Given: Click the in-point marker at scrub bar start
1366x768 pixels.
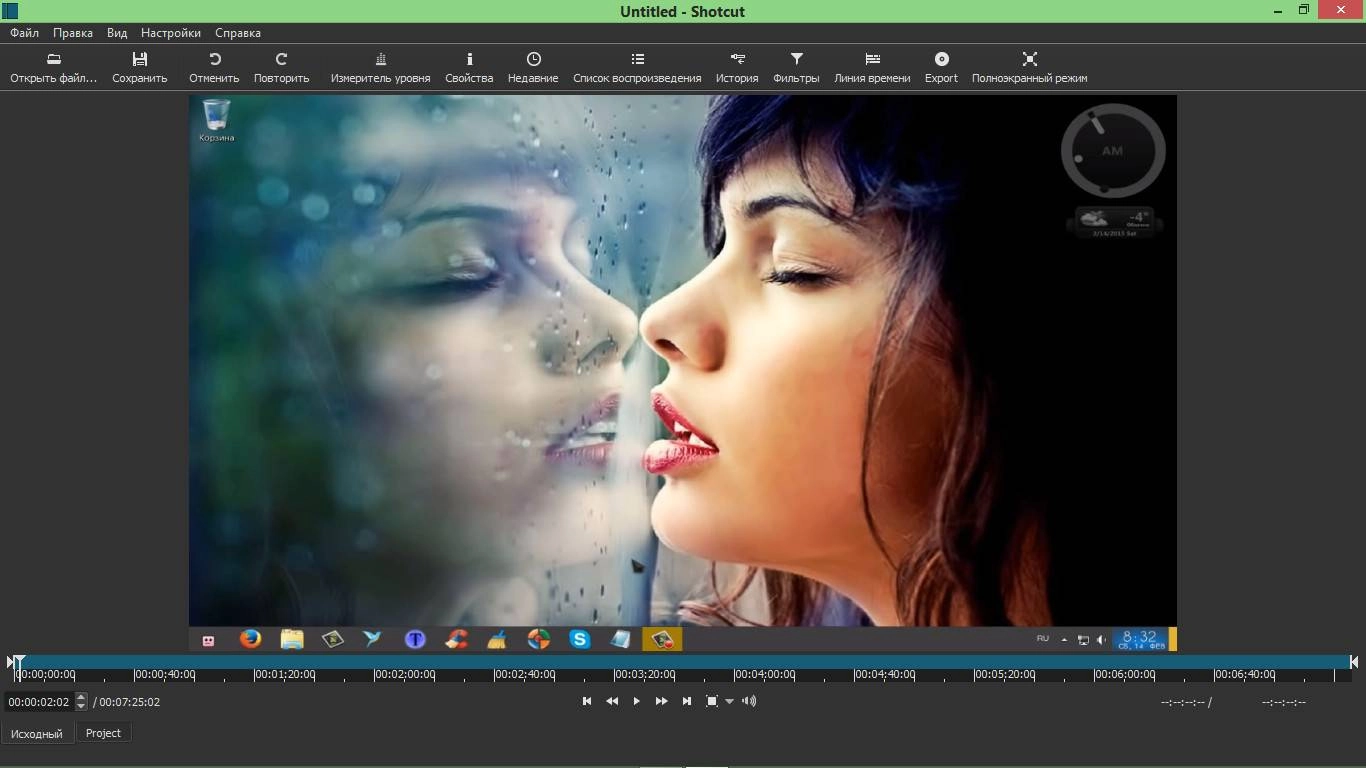Looking at the screenshot, I should pyautogui.click(x=10, y=662).
